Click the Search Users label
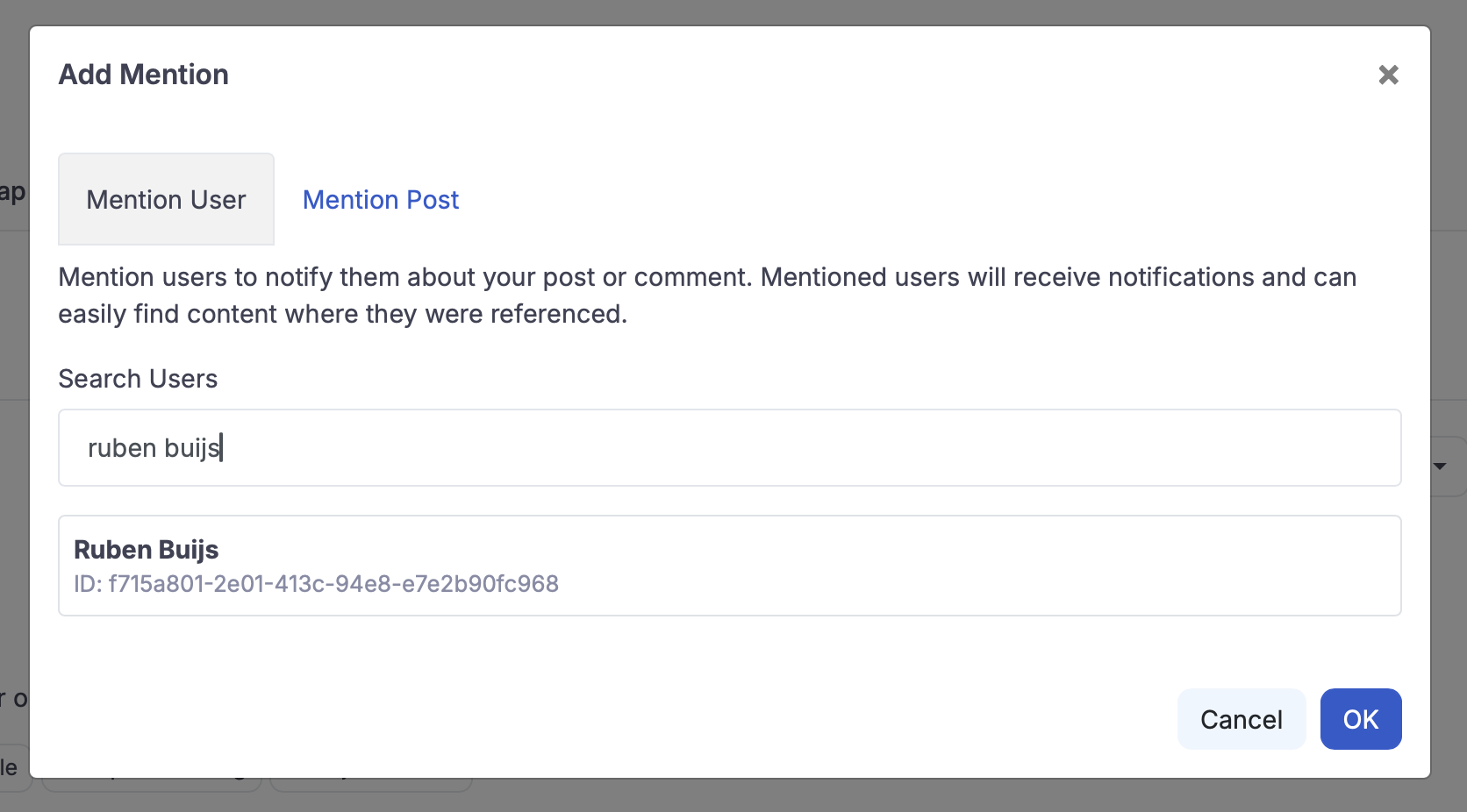Screen dimensions: 1467x812 click(138, 379)
